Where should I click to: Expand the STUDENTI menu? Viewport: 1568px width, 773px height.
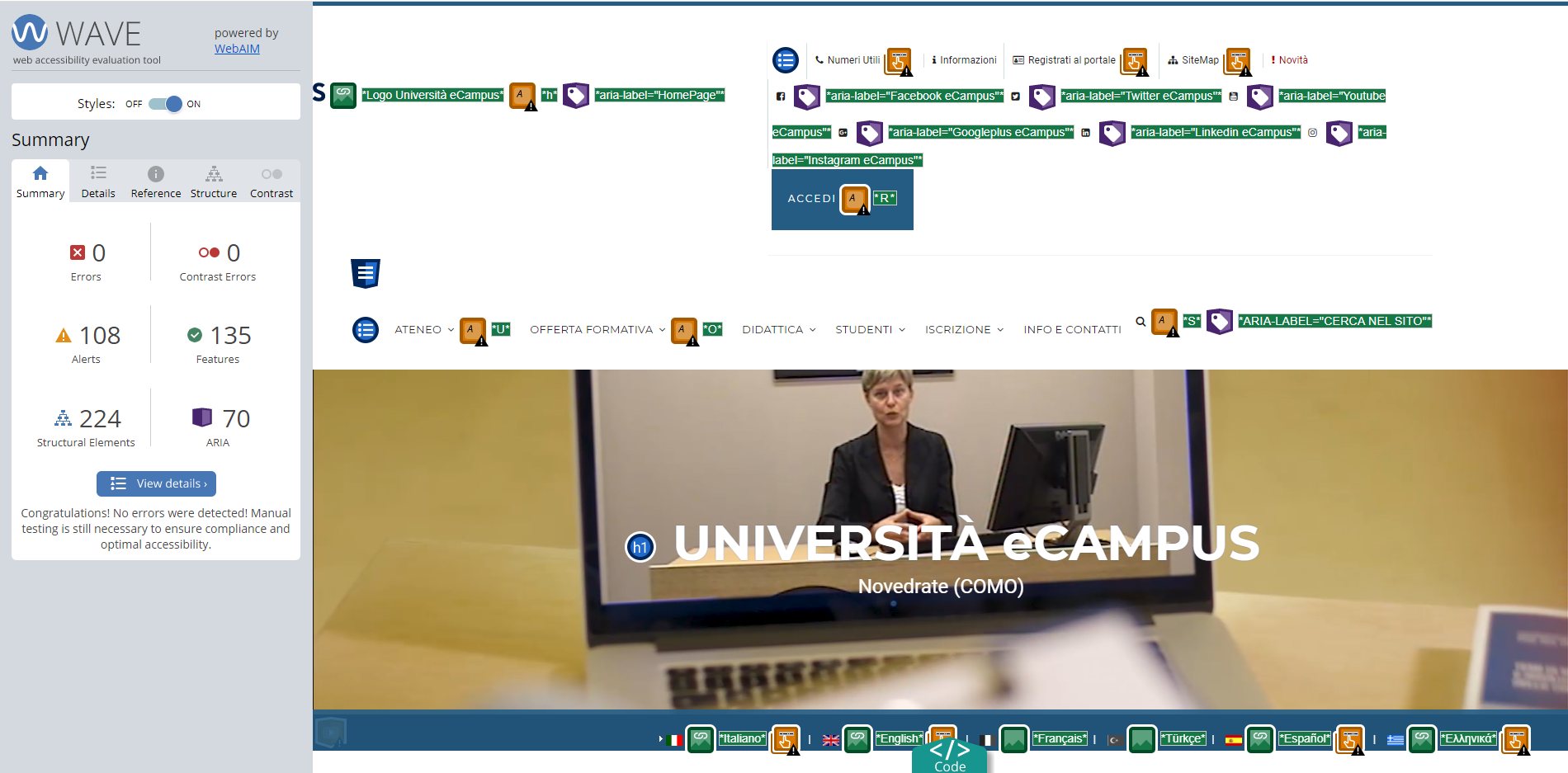pos(871,329)
